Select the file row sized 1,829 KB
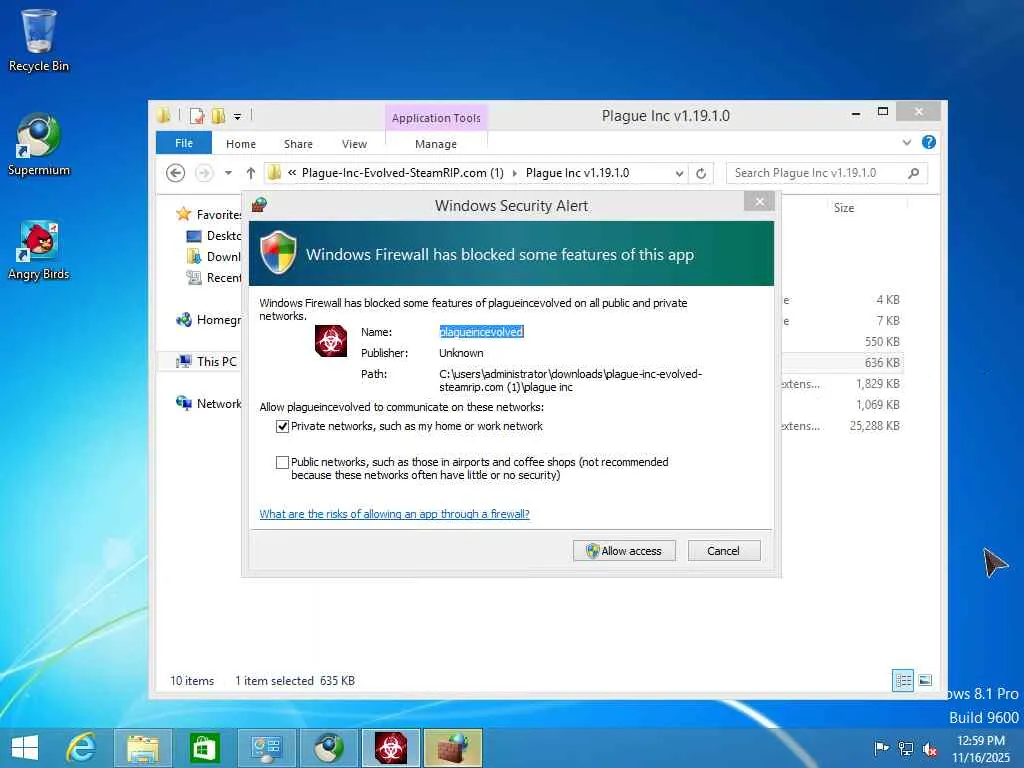 tap(842, 384)
